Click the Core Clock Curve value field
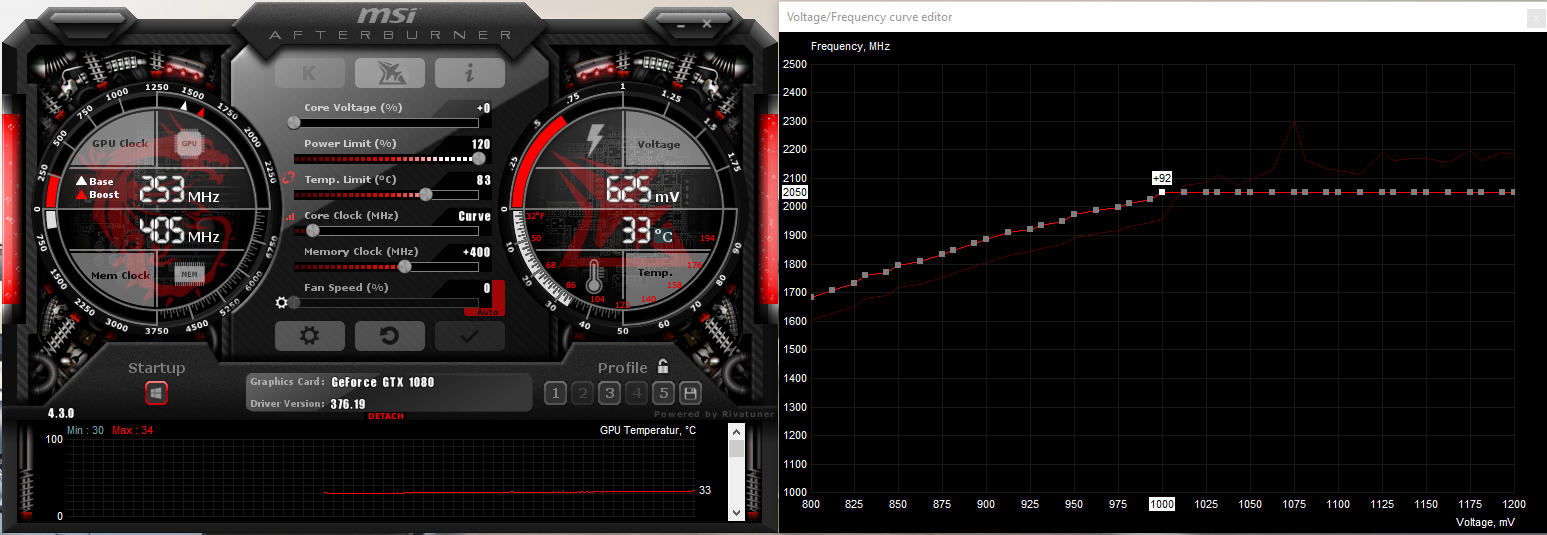 474,216
